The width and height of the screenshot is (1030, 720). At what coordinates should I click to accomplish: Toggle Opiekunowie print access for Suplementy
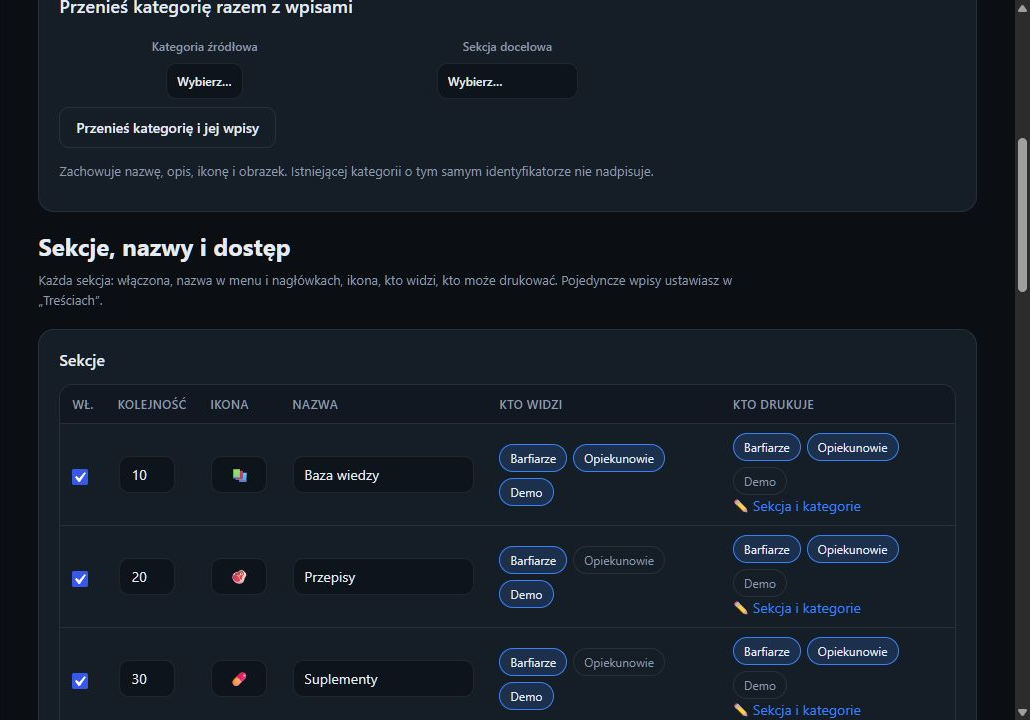[853, 651]
